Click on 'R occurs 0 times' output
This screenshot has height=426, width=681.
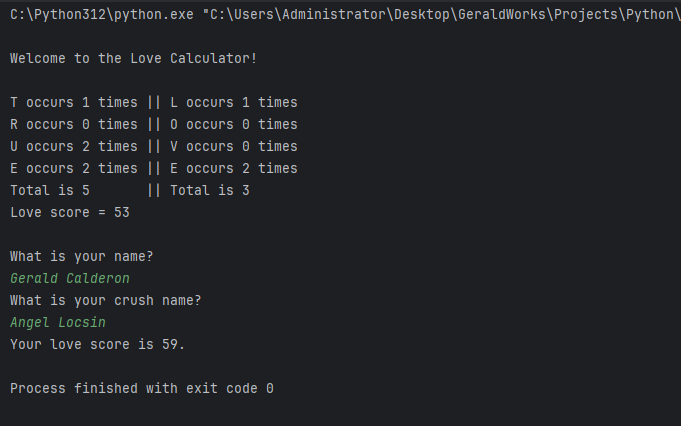(x=74, y=124)
